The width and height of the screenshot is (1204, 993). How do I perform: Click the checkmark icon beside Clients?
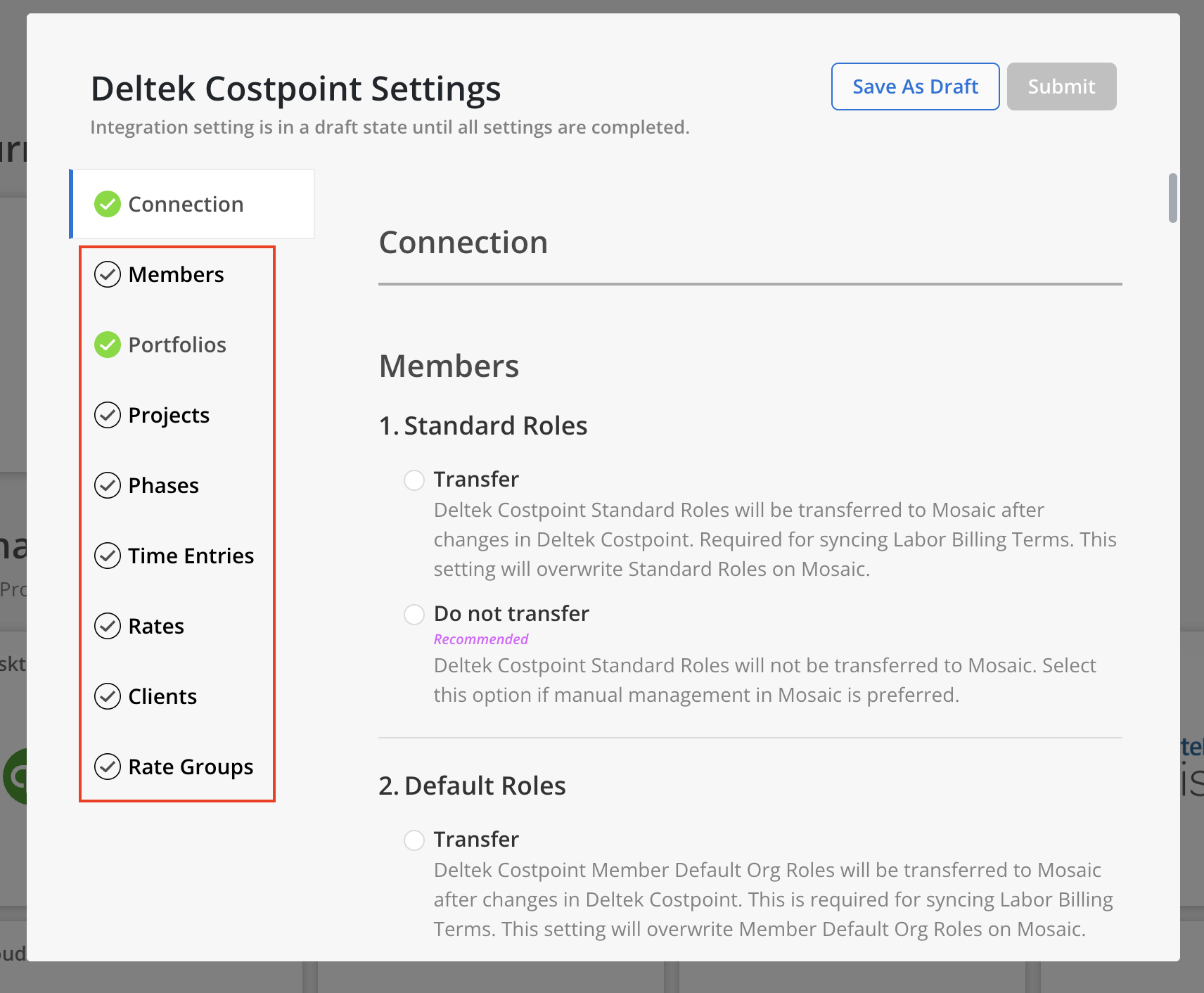[108, 696]
